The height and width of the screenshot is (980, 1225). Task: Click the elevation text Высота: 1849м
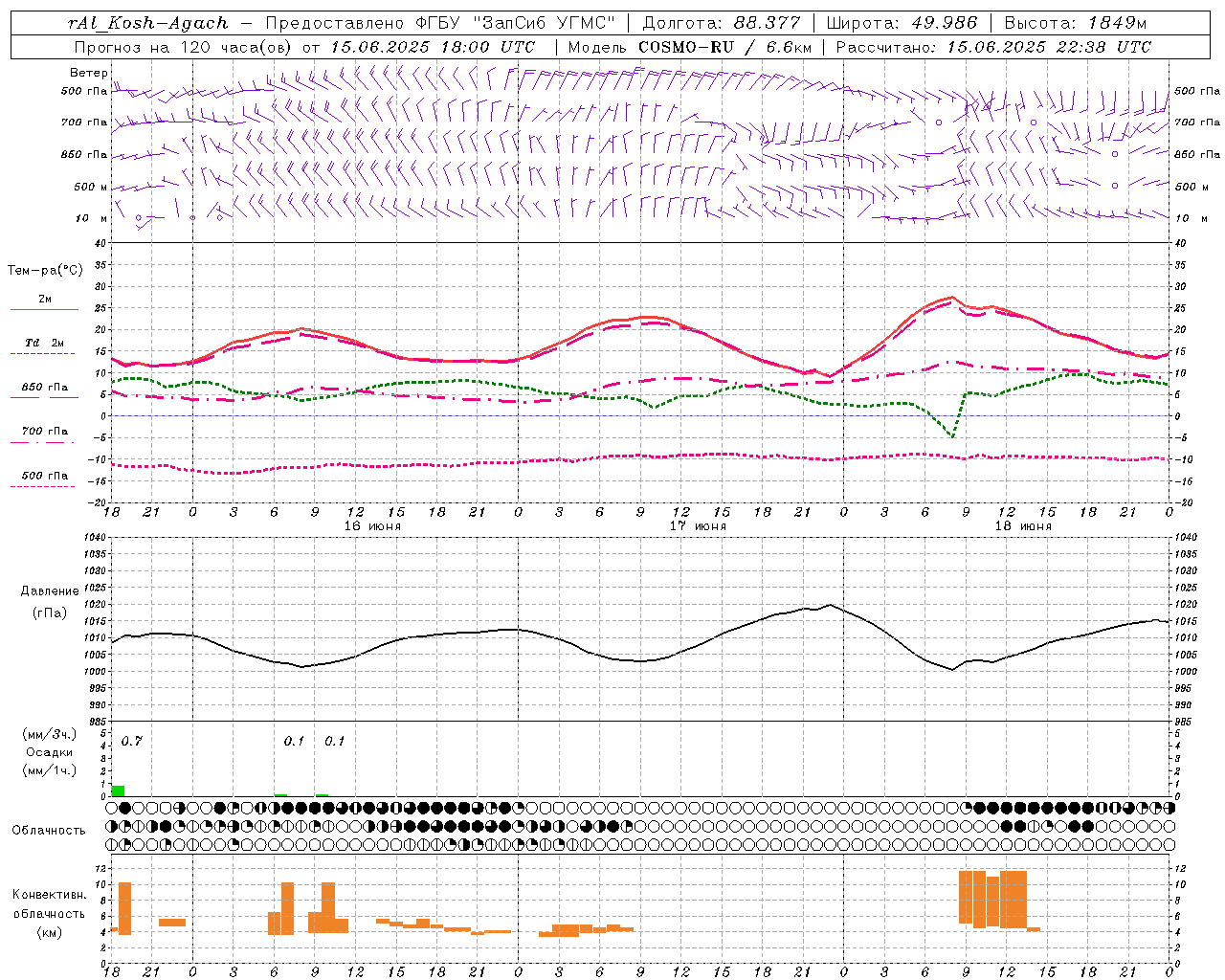(x=1075, y=23)
